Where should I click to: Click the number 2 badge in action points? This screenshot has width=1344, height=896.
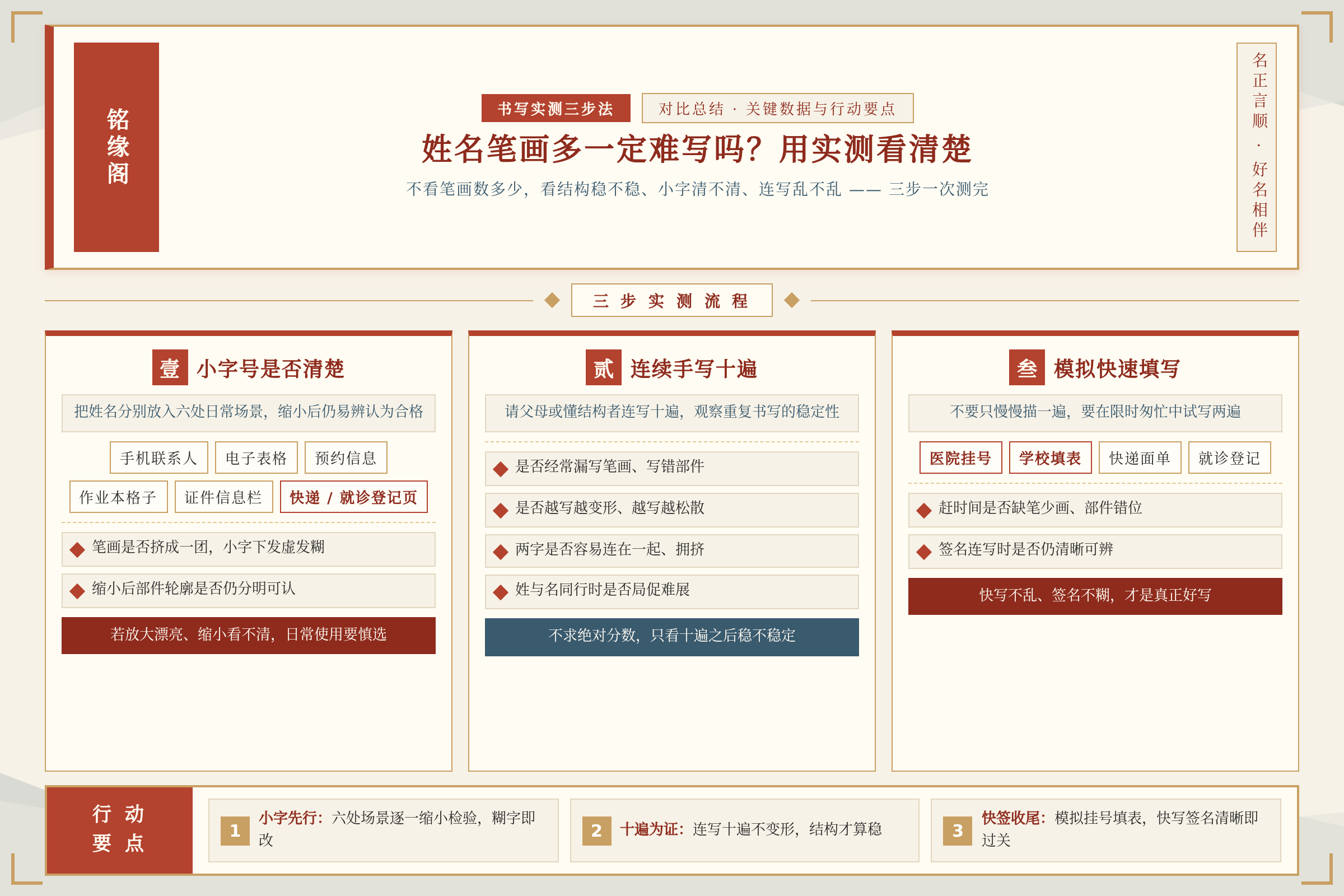(x=596, y=830)
